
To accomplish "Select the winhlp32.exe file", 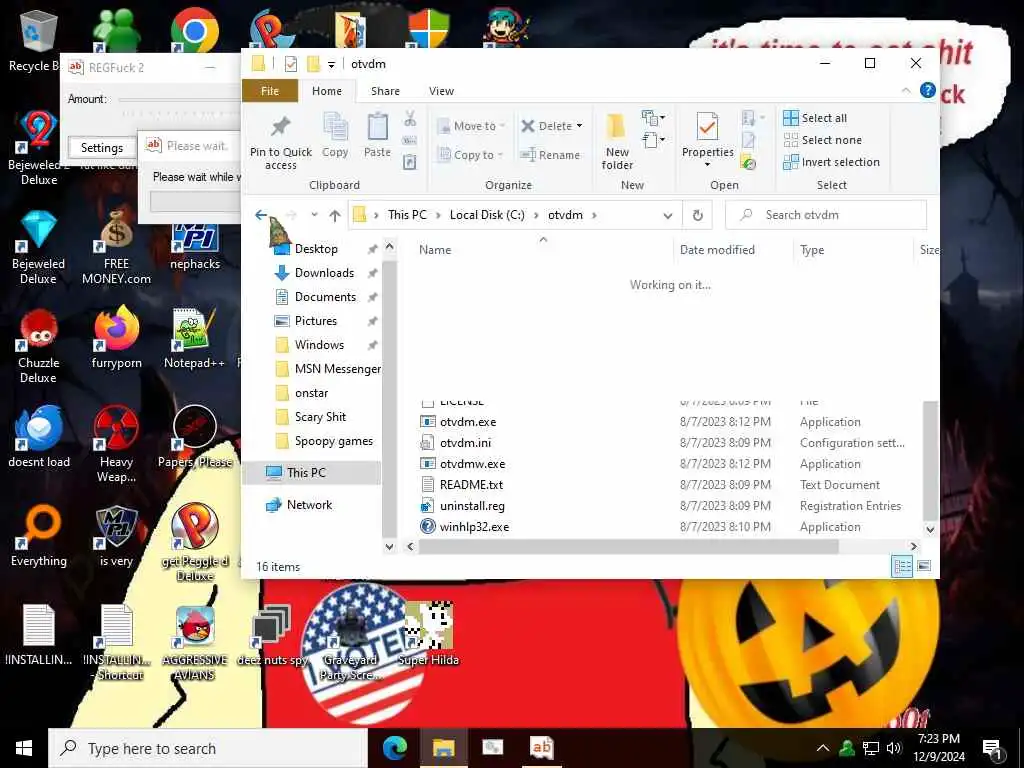I will click(474, 526).
